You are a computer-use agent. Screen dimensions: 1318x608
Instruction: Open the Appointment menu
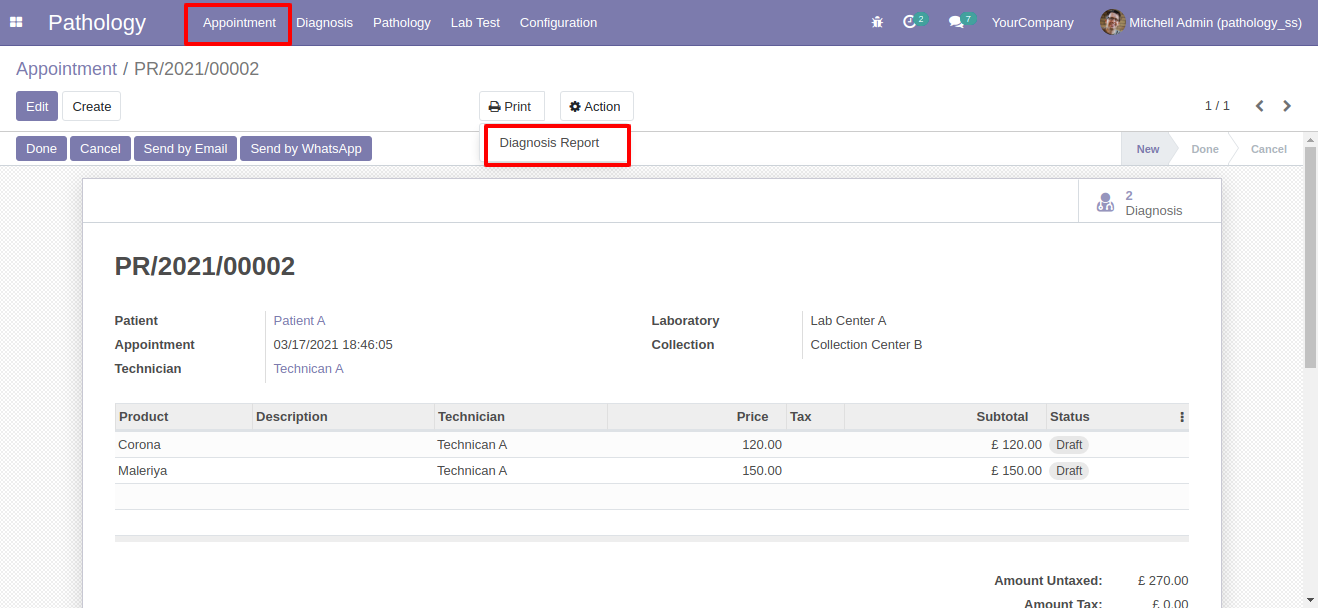click(x=239, y=22)
